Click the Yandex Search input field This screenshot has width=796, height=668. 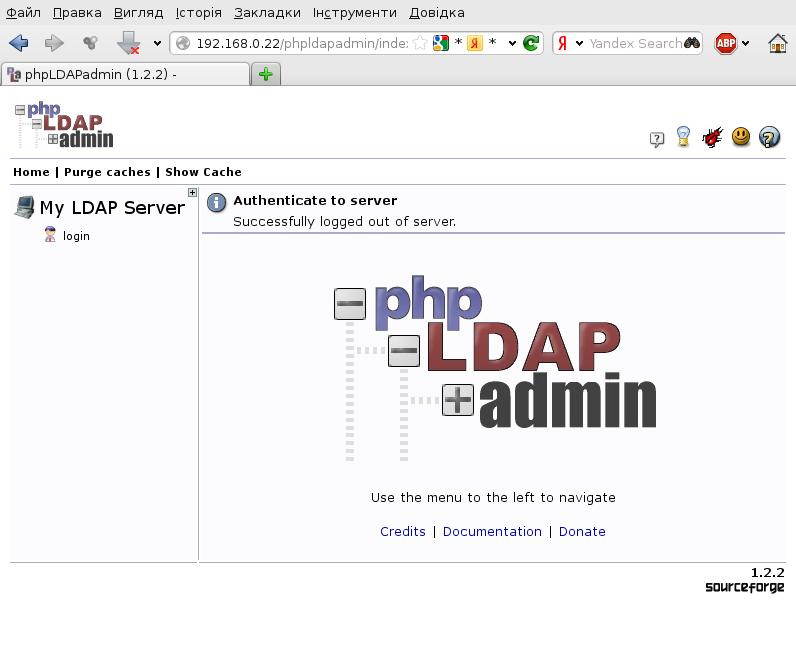[x=635, y=43]
